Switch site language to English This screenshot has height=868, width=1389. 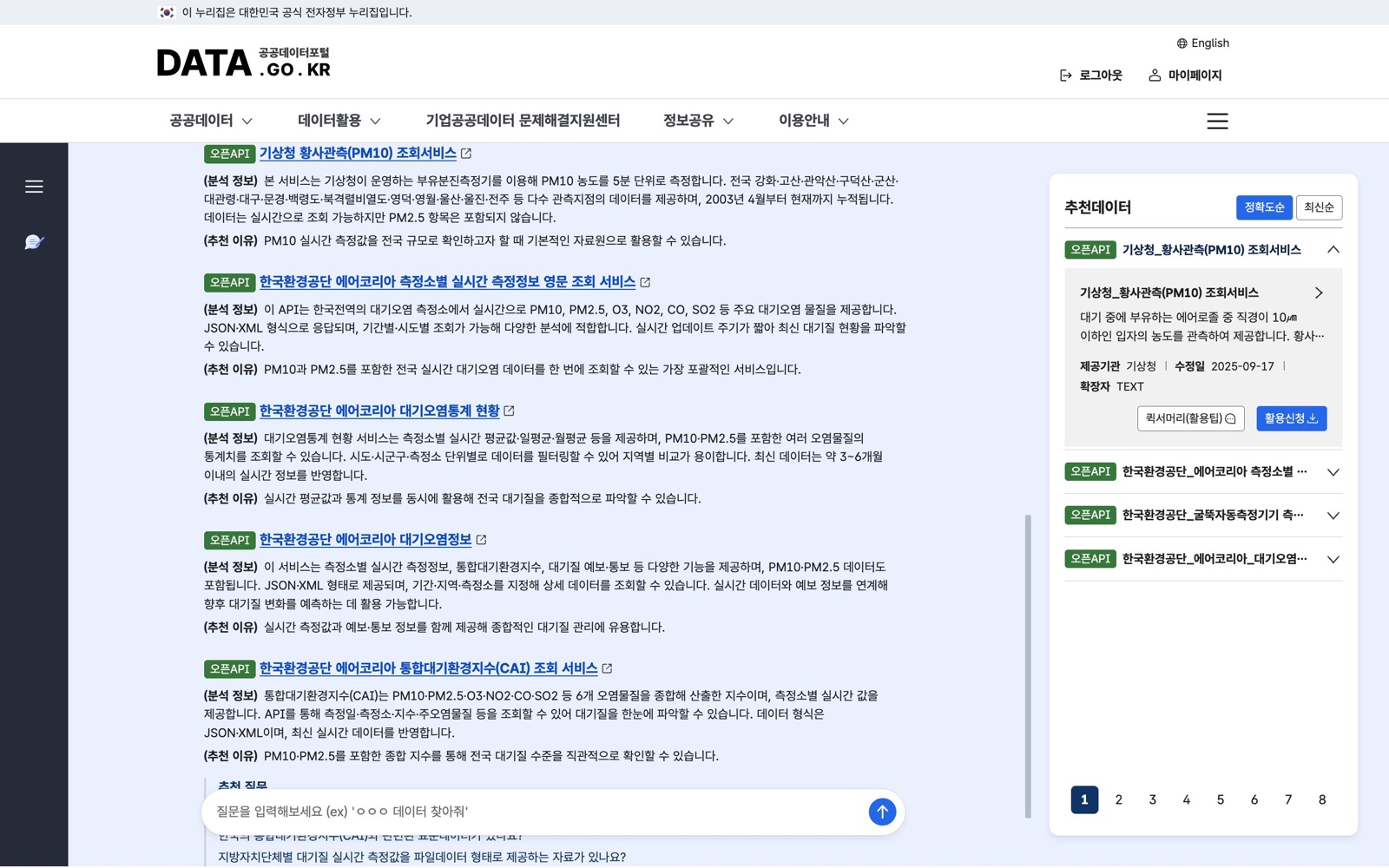(1209, 43)
